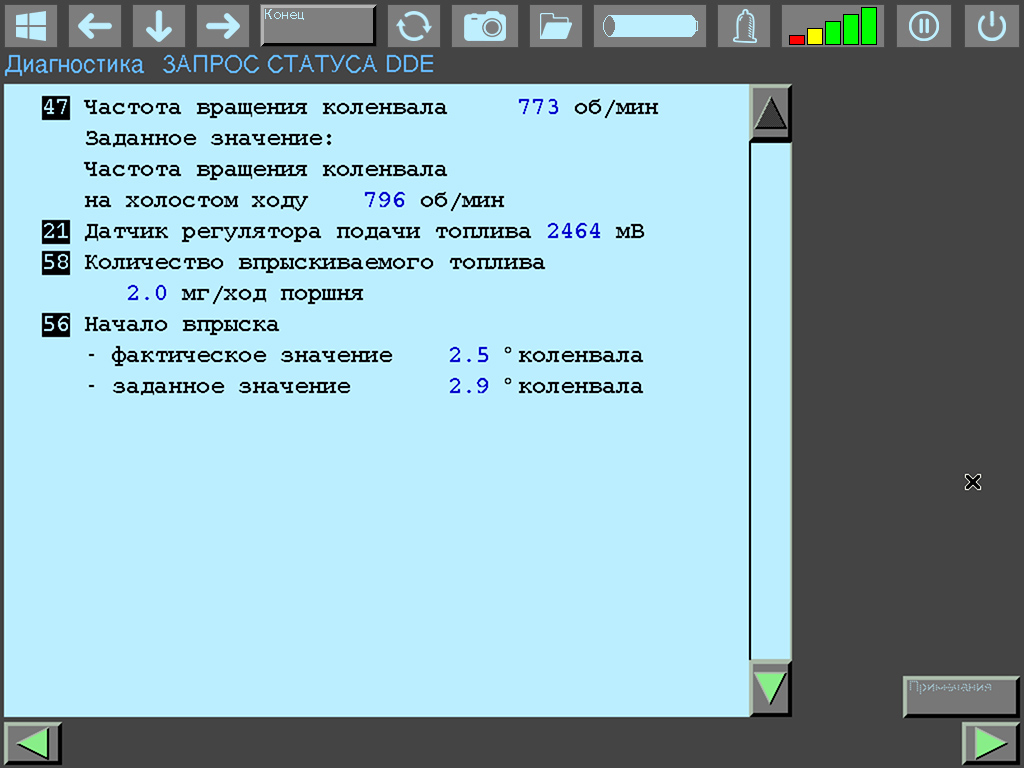Click the down arrow toolbar icon
Viewport: 1024px width, 768px height.
(x=159, y=26)
